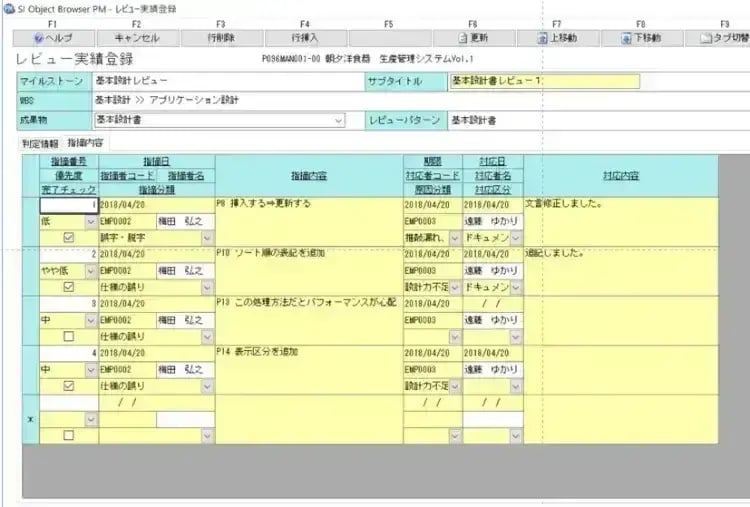Click the ヘルプ (Help) toolbar button
The height and width of the screenshot is (507, 750).
pyautogui.click(x=52, y=38)
